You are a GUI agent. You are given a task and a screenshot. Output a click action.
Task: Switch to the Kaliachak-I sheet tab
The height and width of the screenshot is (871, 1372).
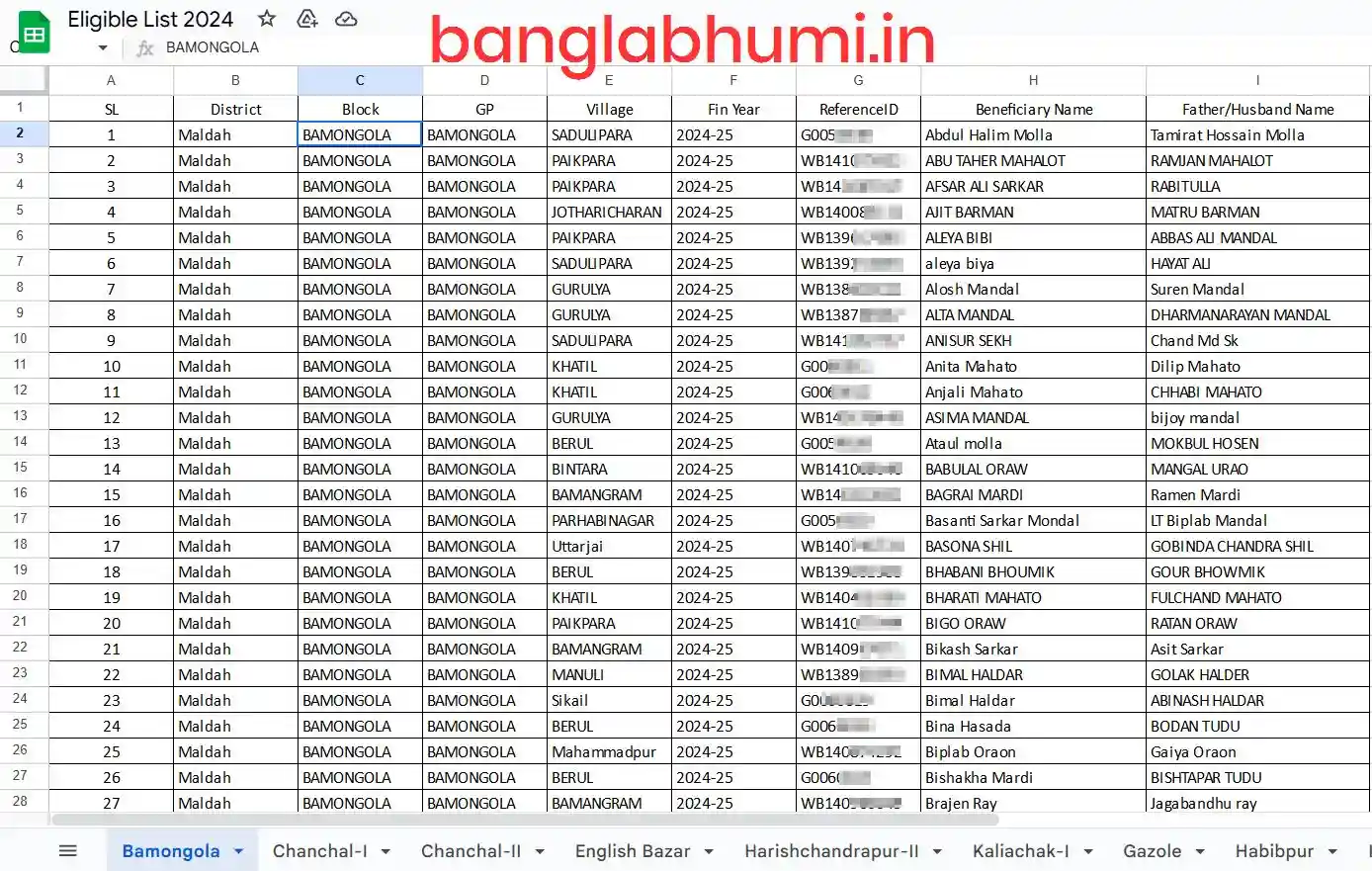[x=1021, y=851]
